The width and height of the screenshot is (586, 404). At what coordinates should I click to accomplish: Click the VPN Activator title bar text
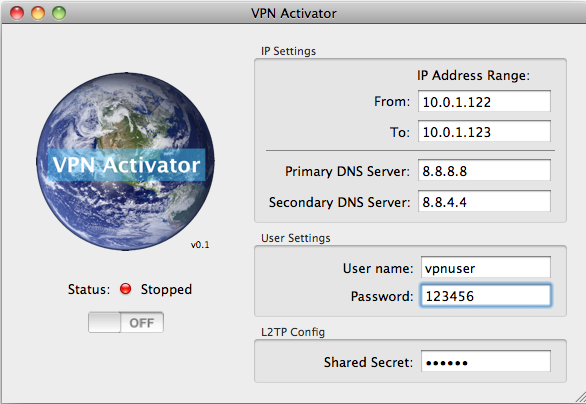coord(294,13)
